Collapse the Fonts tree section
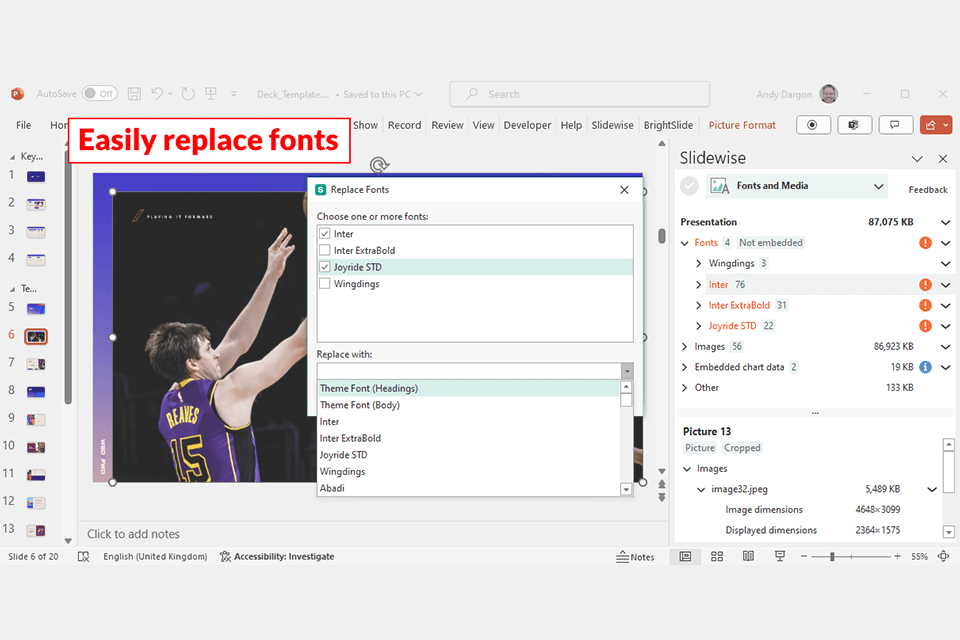The width and height of the screenshot is (960, 640). point(684,243)
